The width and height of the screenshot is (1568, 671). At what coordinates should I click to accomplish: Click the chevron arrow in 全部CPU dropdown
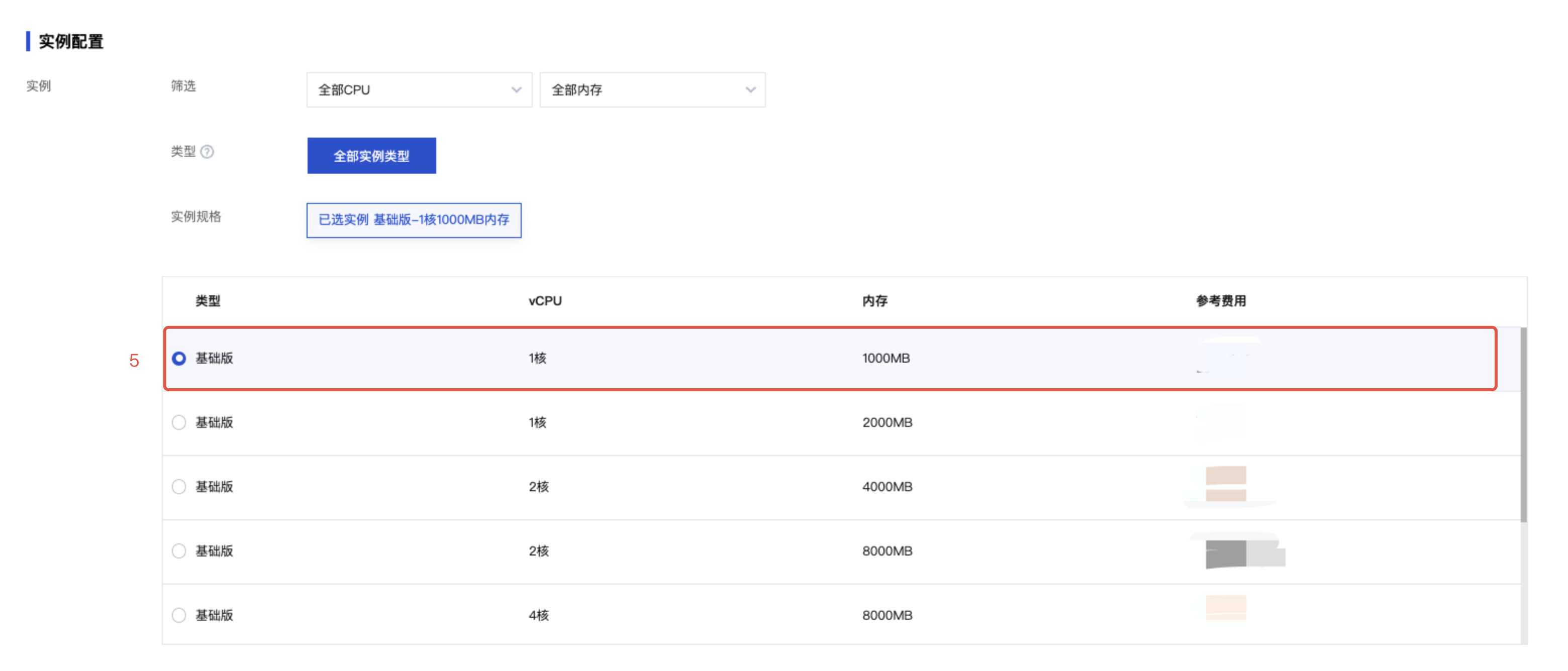point(516,90)
